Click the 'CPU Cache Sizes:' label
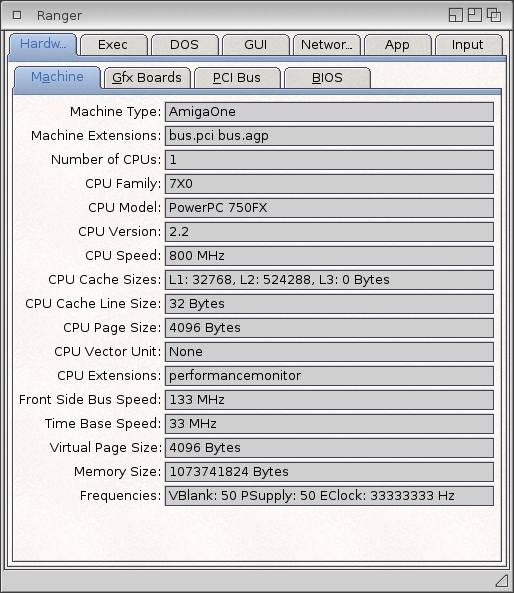This screenshot has width=514, height=593. pos(104,280)
